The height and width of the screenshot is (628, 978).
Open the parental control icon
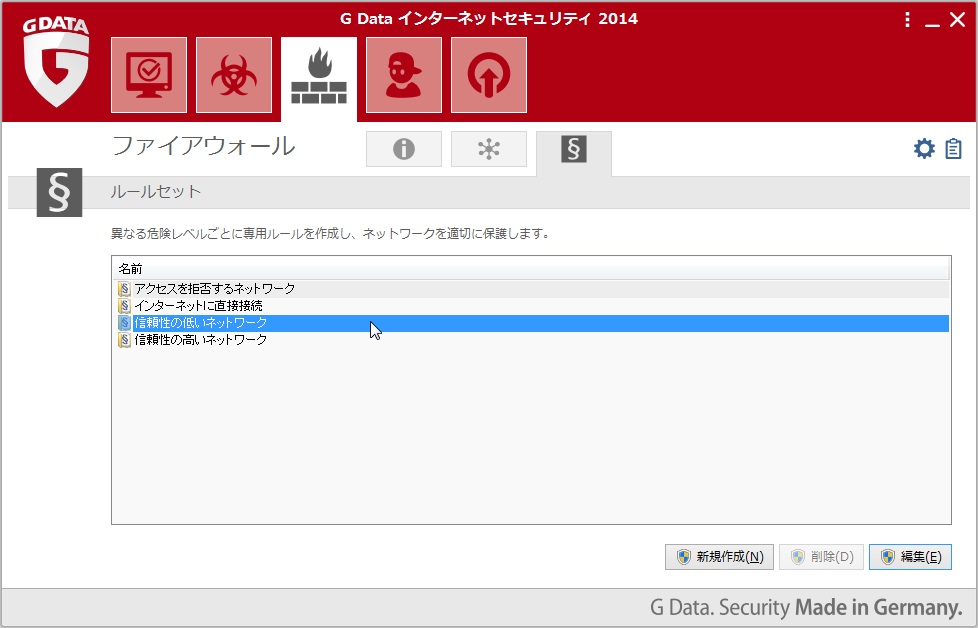pyautogui.click(x=404, y=75)
